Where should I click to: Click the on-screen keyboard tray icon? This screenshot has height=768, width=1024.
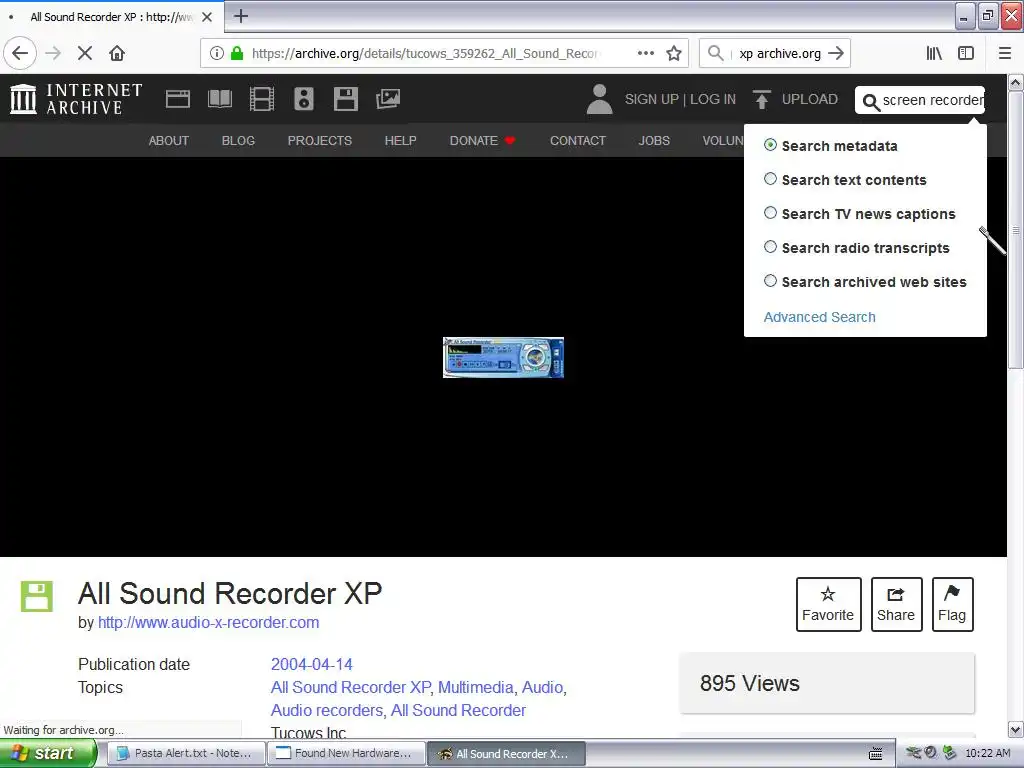(875, 754)
